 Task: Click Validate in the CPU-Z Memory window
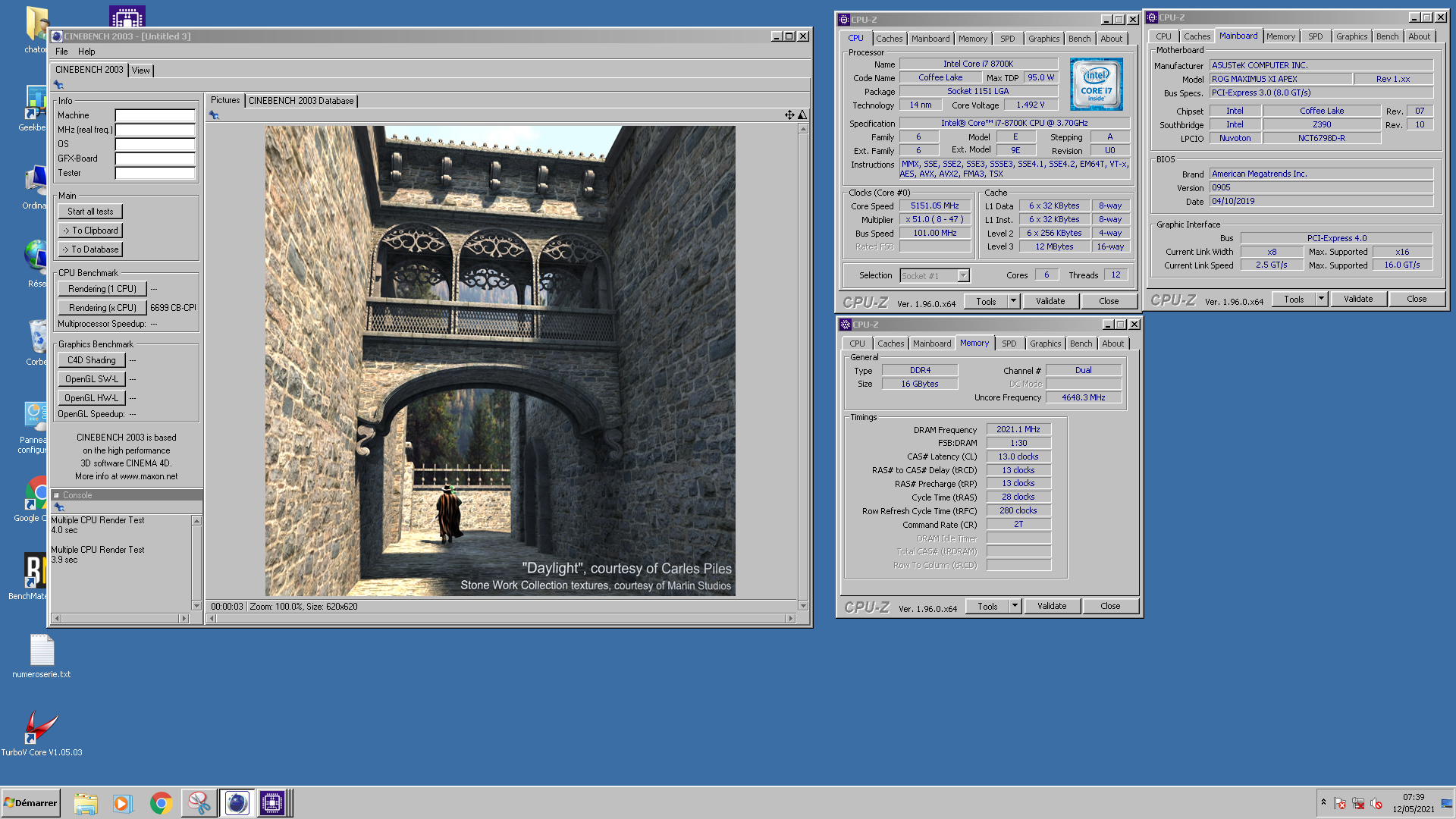[1052, 606]
